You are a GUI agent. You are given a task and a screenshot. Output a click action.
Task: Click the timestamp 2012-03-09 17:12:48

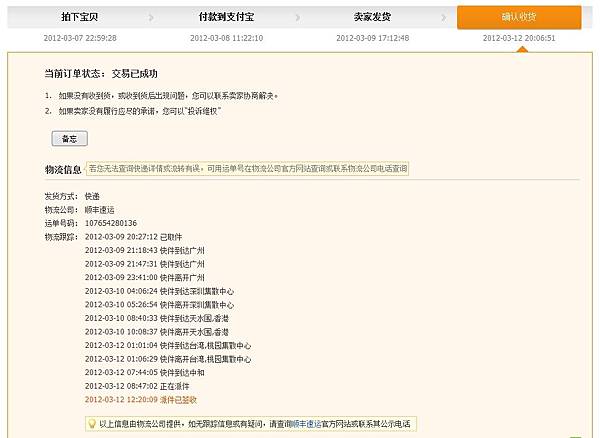(373, 38)
